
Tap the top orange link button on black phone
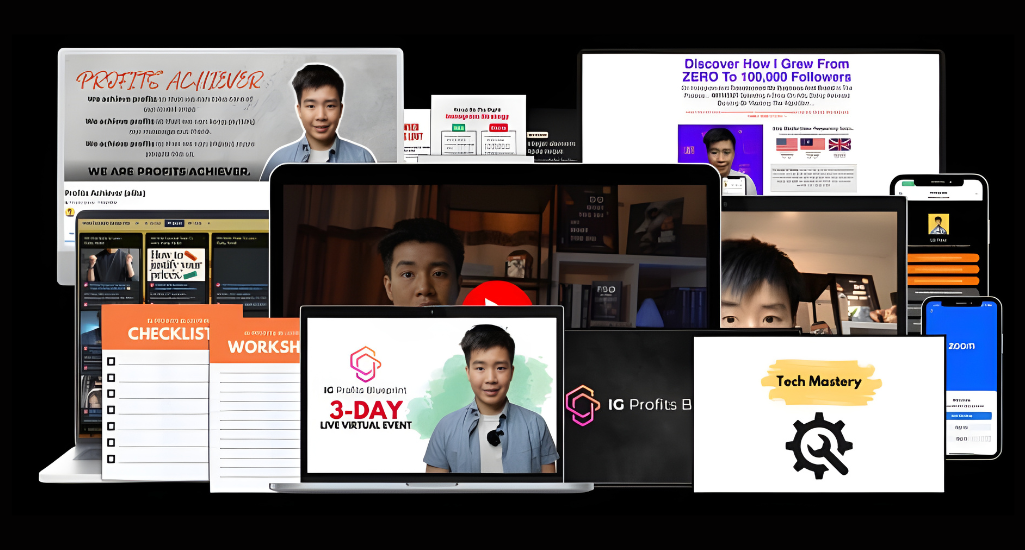coord(943,258)
